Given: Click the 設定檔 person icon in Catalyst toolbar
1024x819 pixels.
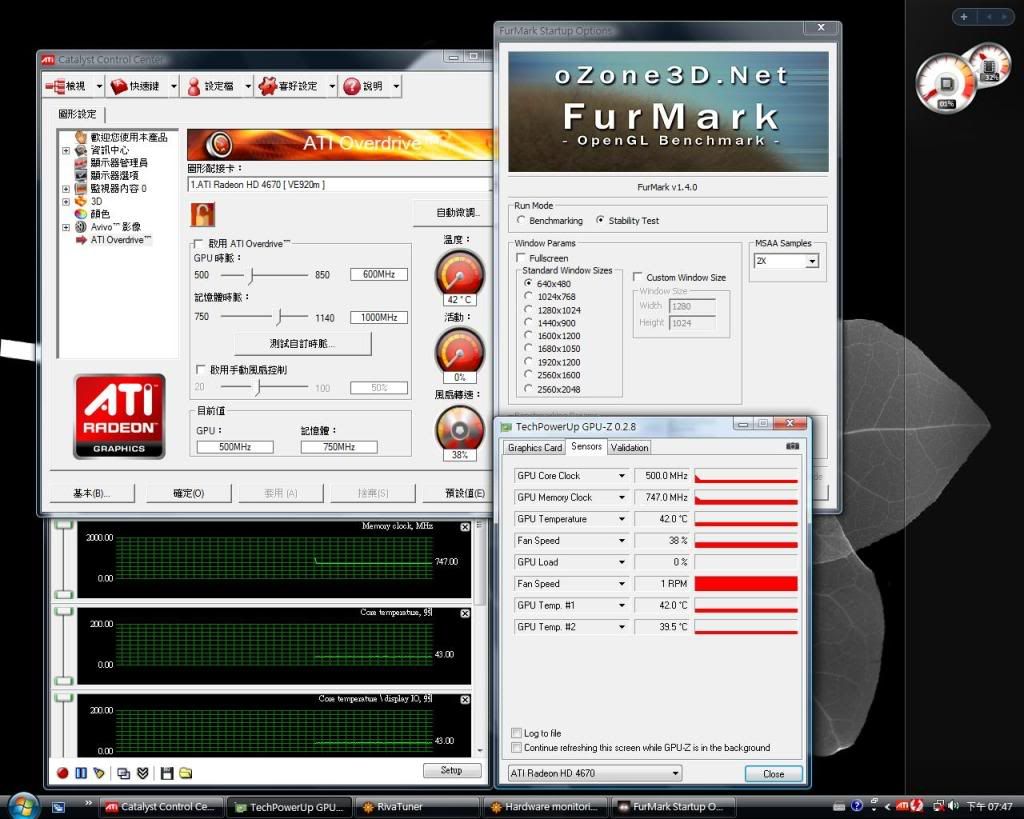Looking at the screenshot, I should point(194,86).
